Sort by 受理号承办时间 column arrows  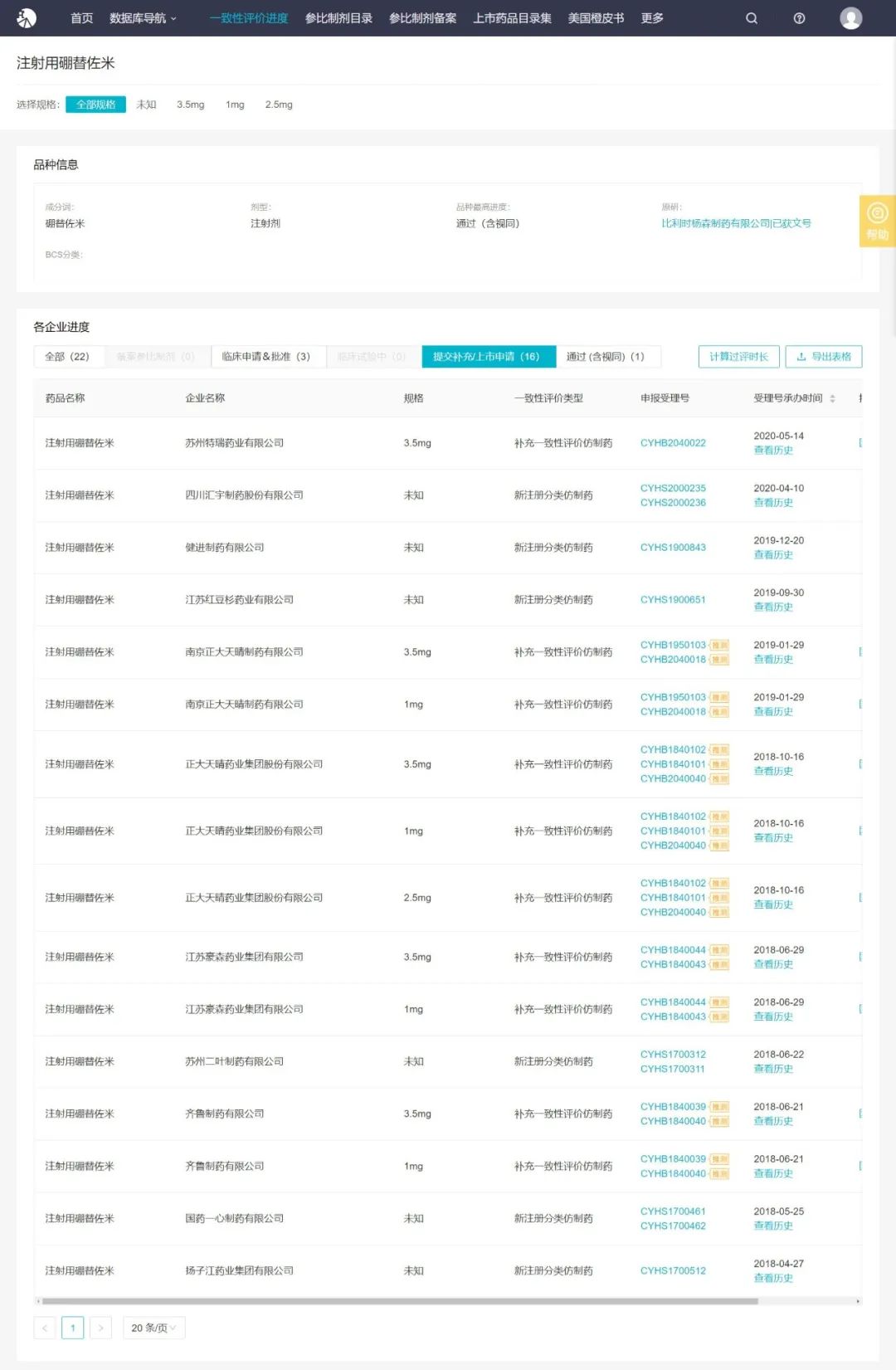click(832, 398)
